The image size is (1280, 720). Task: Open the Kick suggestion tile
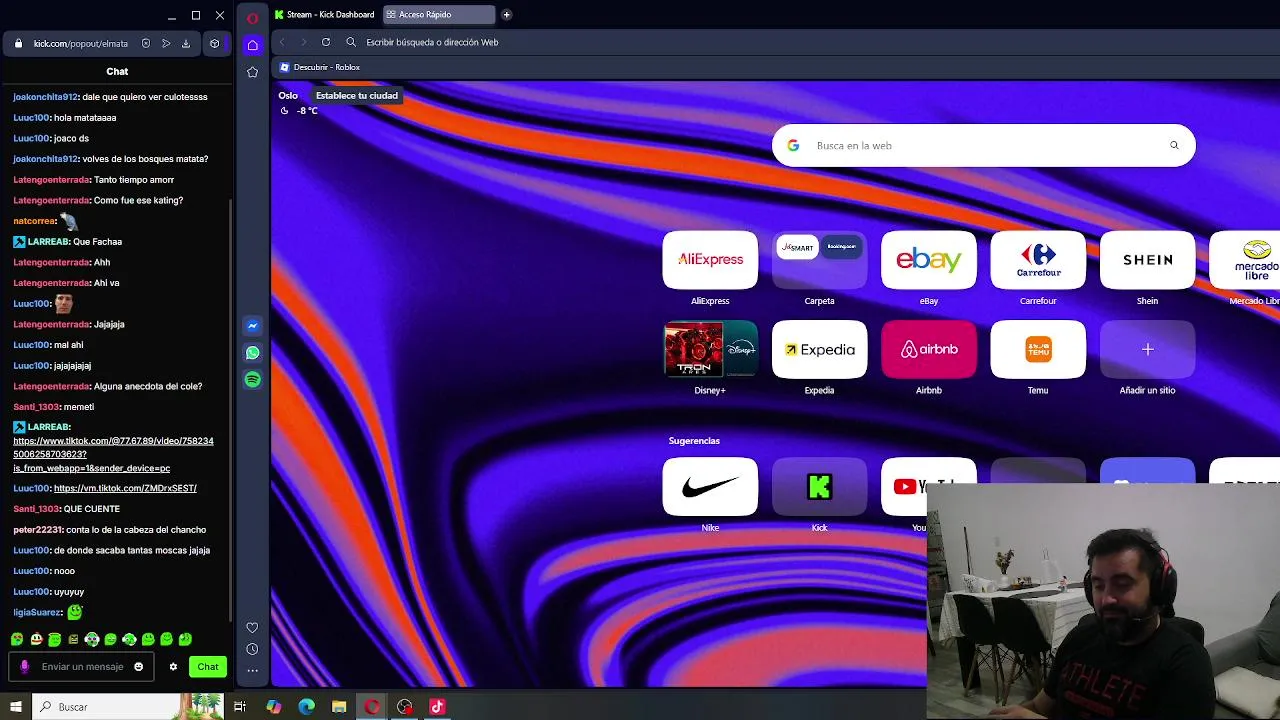pyautogui.click(x=819, y=487)
